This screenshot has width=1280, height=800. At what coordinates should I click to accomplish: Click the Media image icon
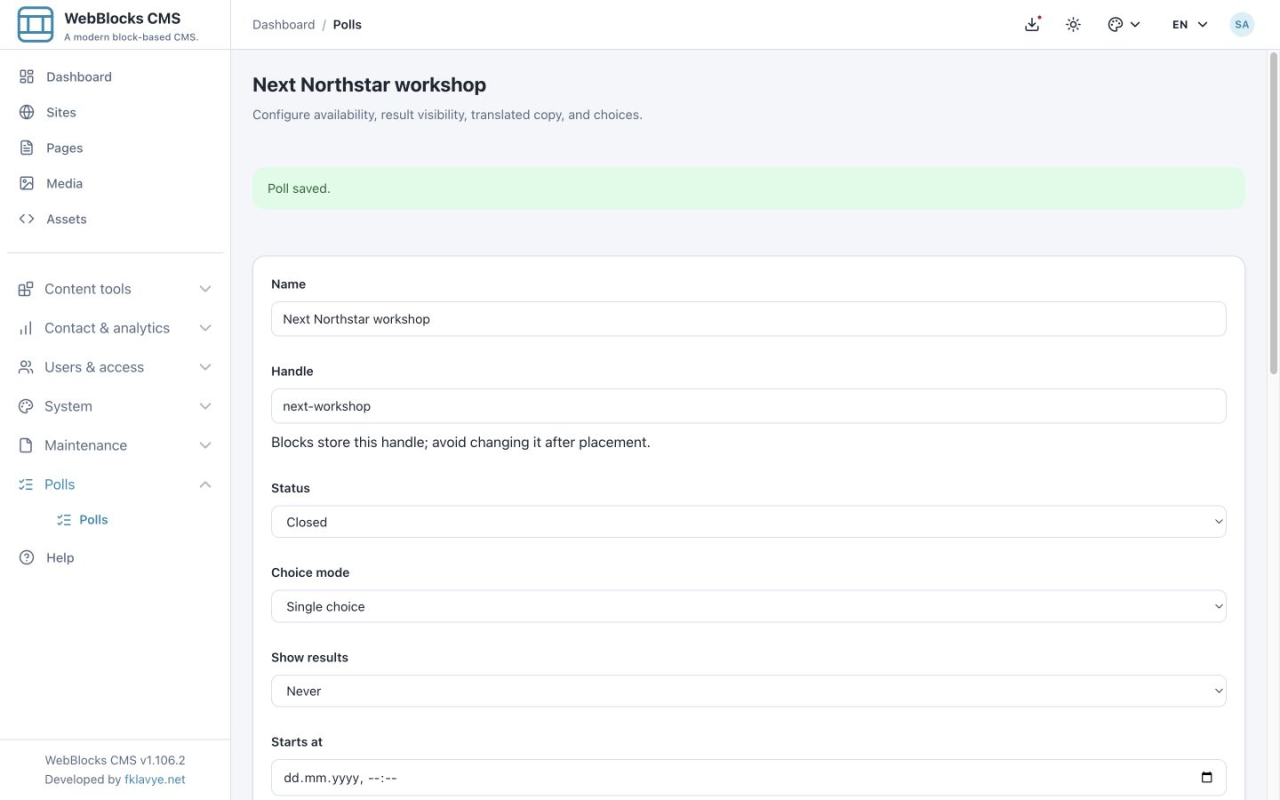(27, 183)
